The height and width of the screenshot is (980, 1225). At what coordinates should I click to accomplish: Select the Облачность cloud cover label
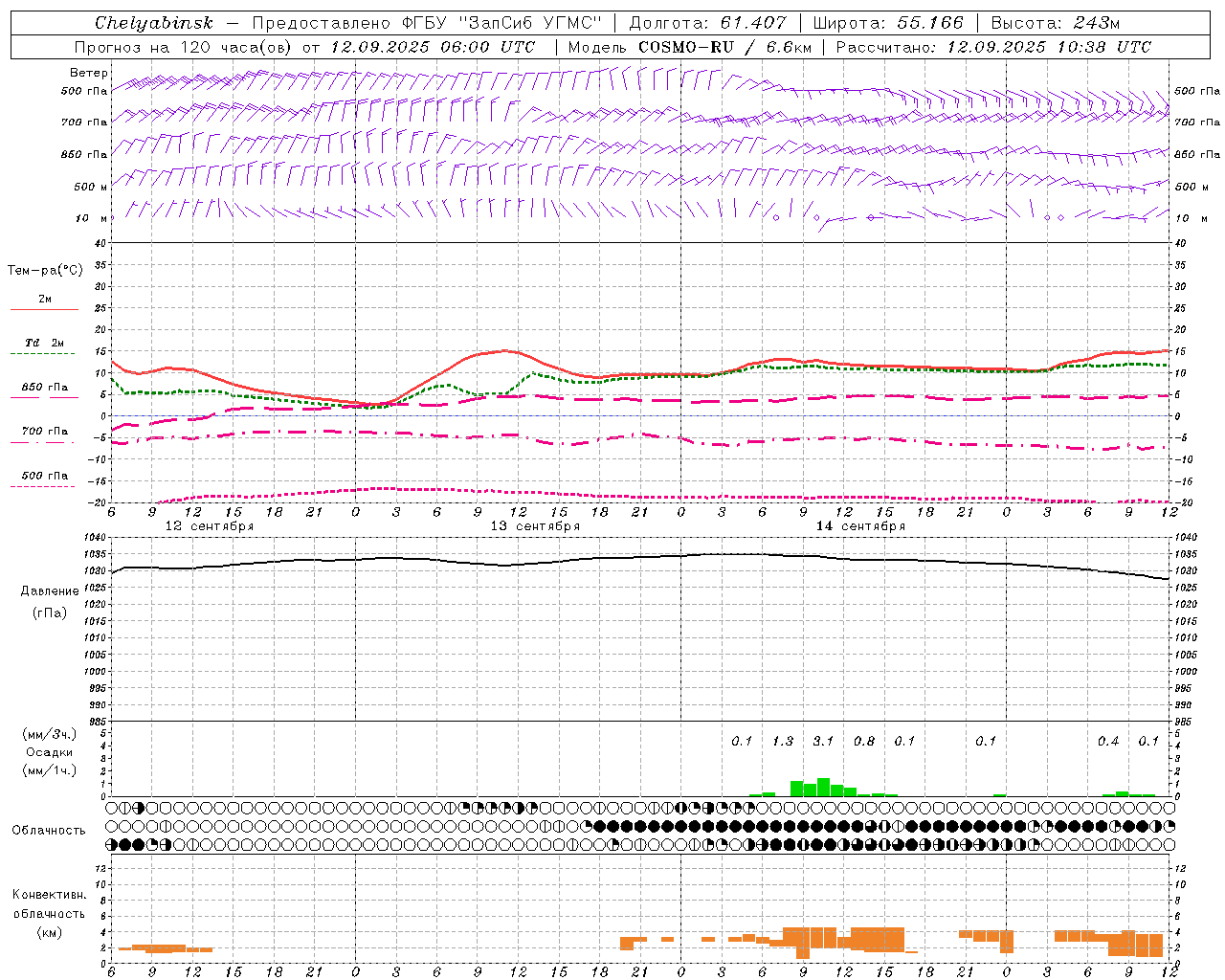coord(49,830)
